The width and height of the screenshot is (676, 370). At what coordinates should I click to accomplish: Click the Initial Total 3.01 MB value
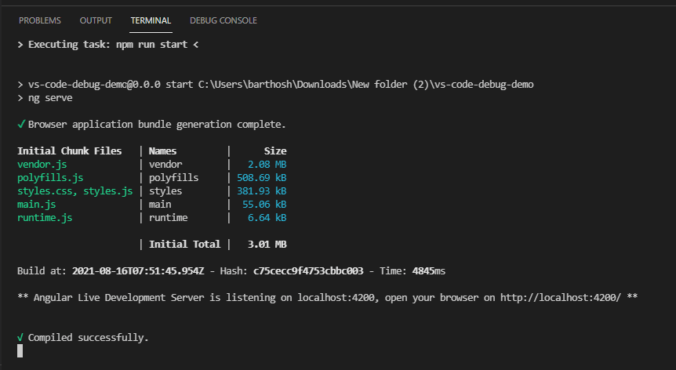[267, 244]
